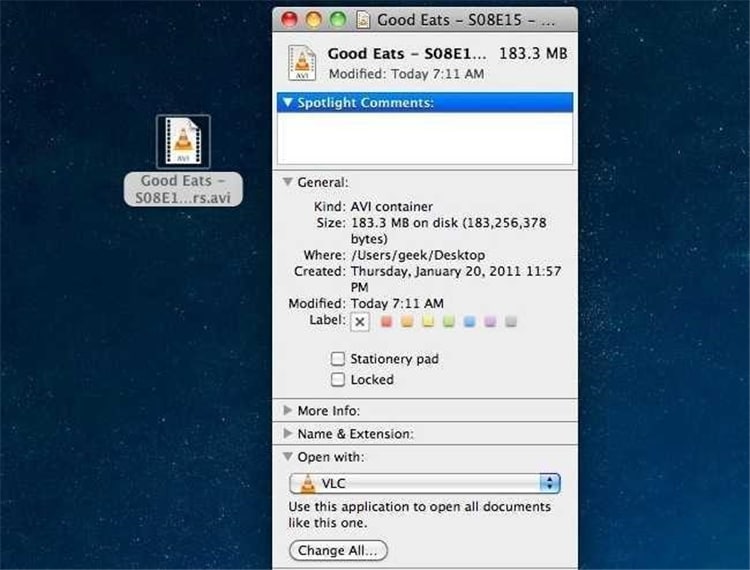Click the VLC cone icon in Open with popup
The width and height of the screenshot is (750, 570).
[x=308, y=483]
